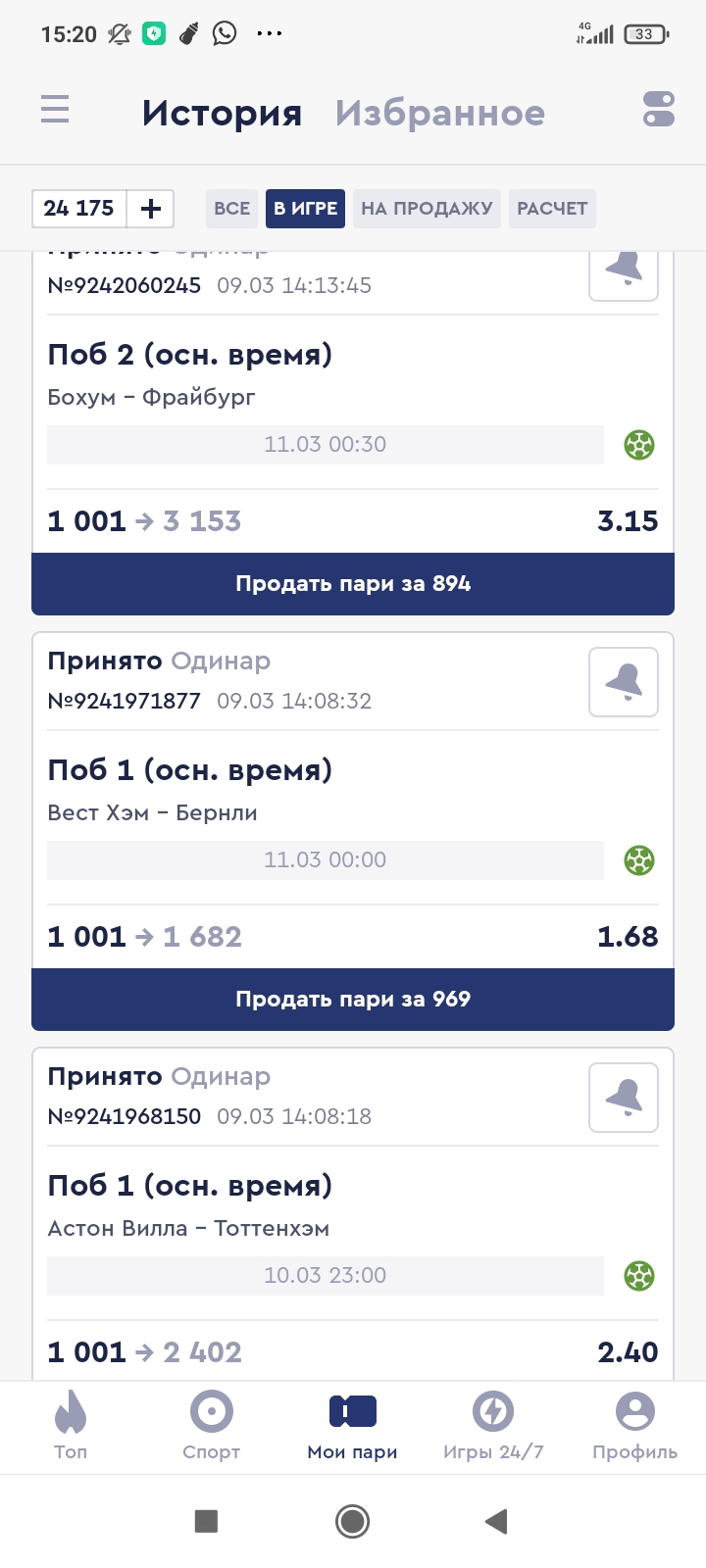Enable bell notification for Вест Хэм bet
The image size is (706, 1568).
[x=624, y=682]
